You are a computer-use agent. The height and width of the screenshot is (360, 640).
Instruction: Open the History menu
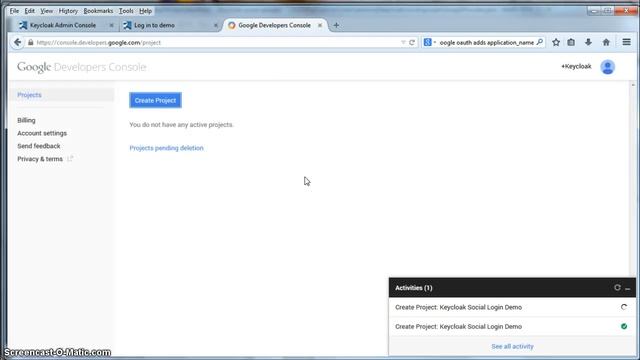[68, 11]
